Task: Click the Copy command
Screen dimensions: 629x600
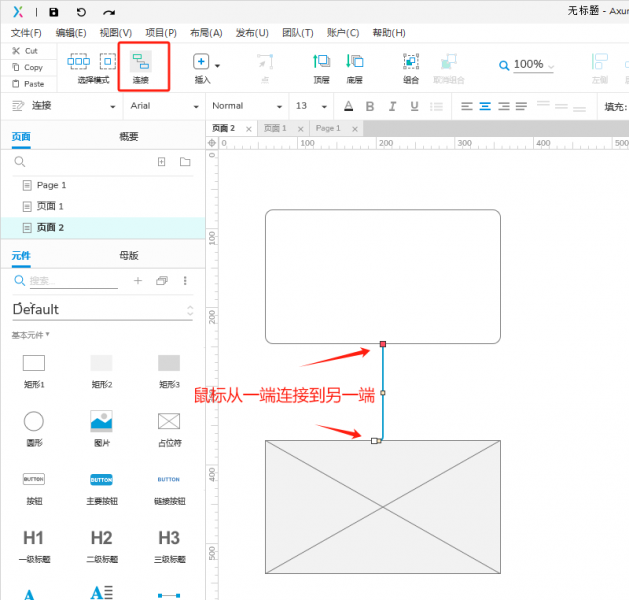Action: point(28,67)
